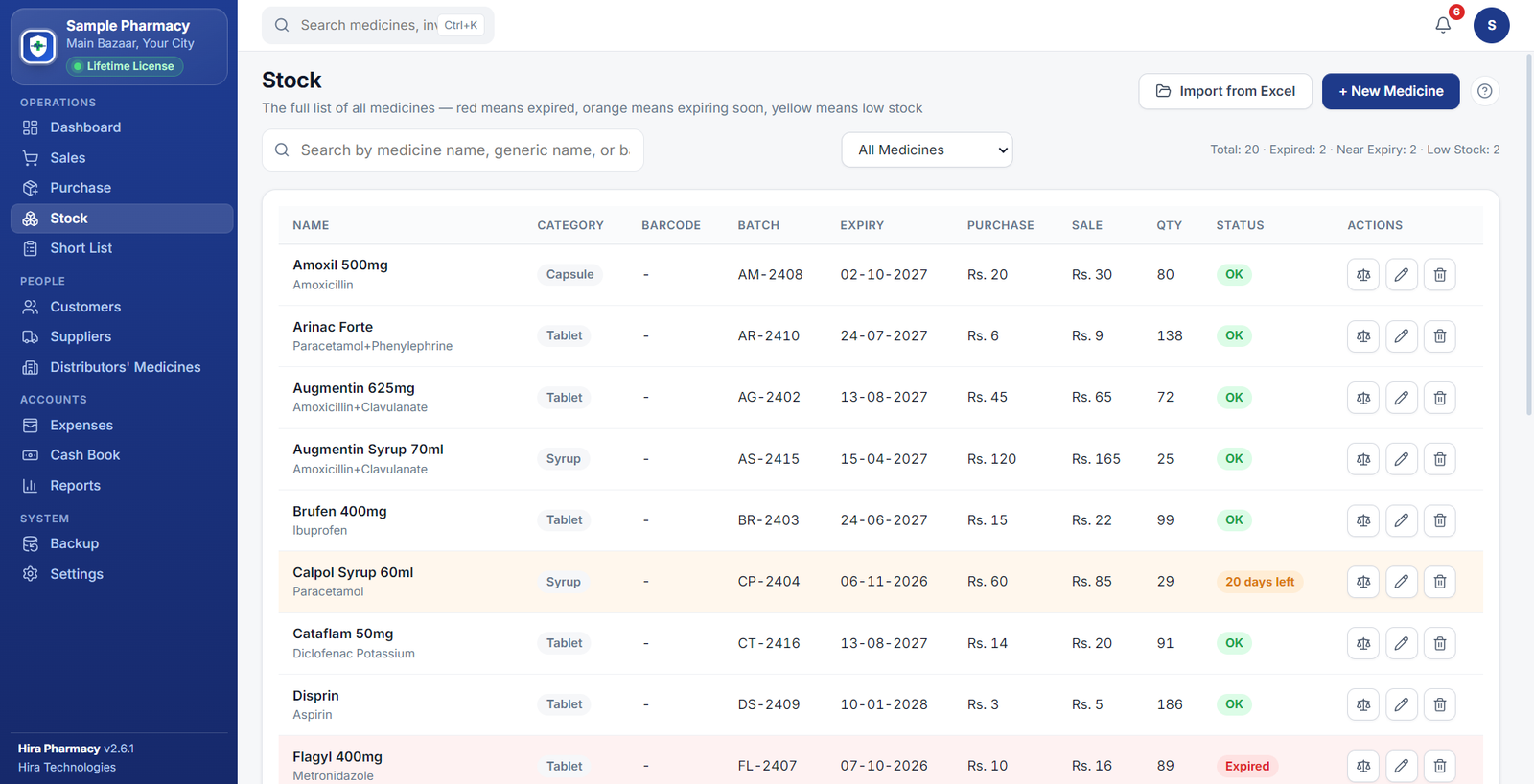The width and height of the screenshot is (1534, 784).
Task: Edit Augmentin Syrup 70ml with pencil icon
Action: pyautogui.click(x=1402, y=459)
